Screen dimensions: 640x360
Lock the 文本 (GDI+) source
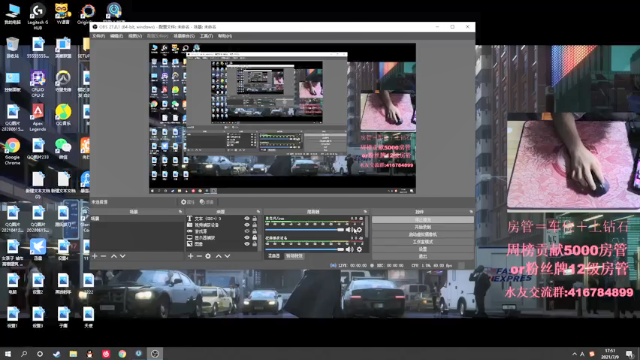255,219
